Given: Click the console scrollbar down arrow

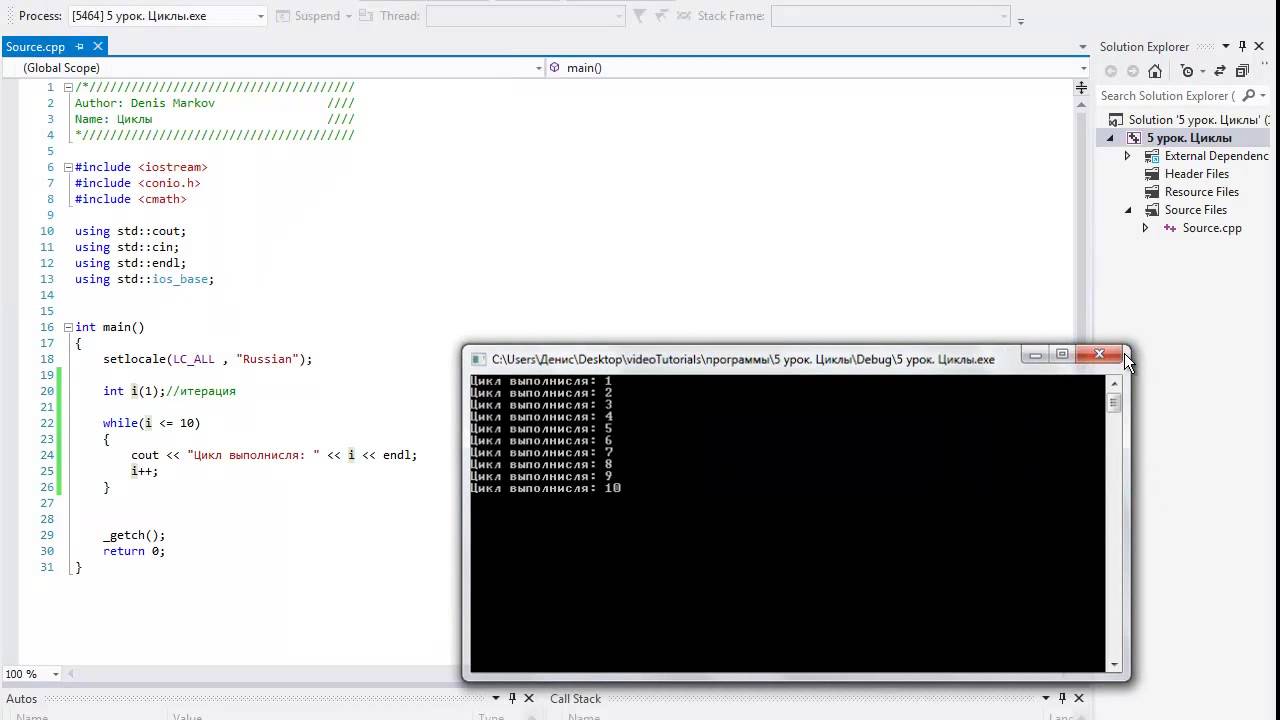Looking at the screenshot, I should (x=1114, y=664).
